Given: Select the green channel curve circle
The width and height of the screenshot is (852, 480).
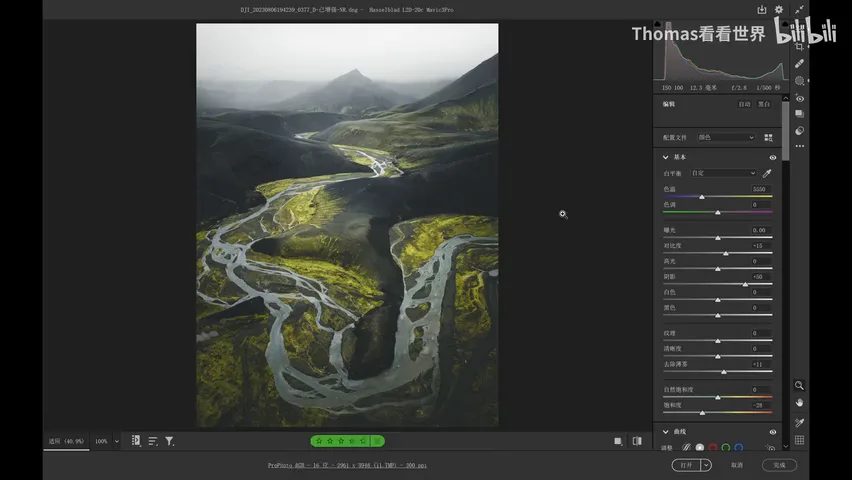Looking at the screenshot, I should tap(726, 447).
